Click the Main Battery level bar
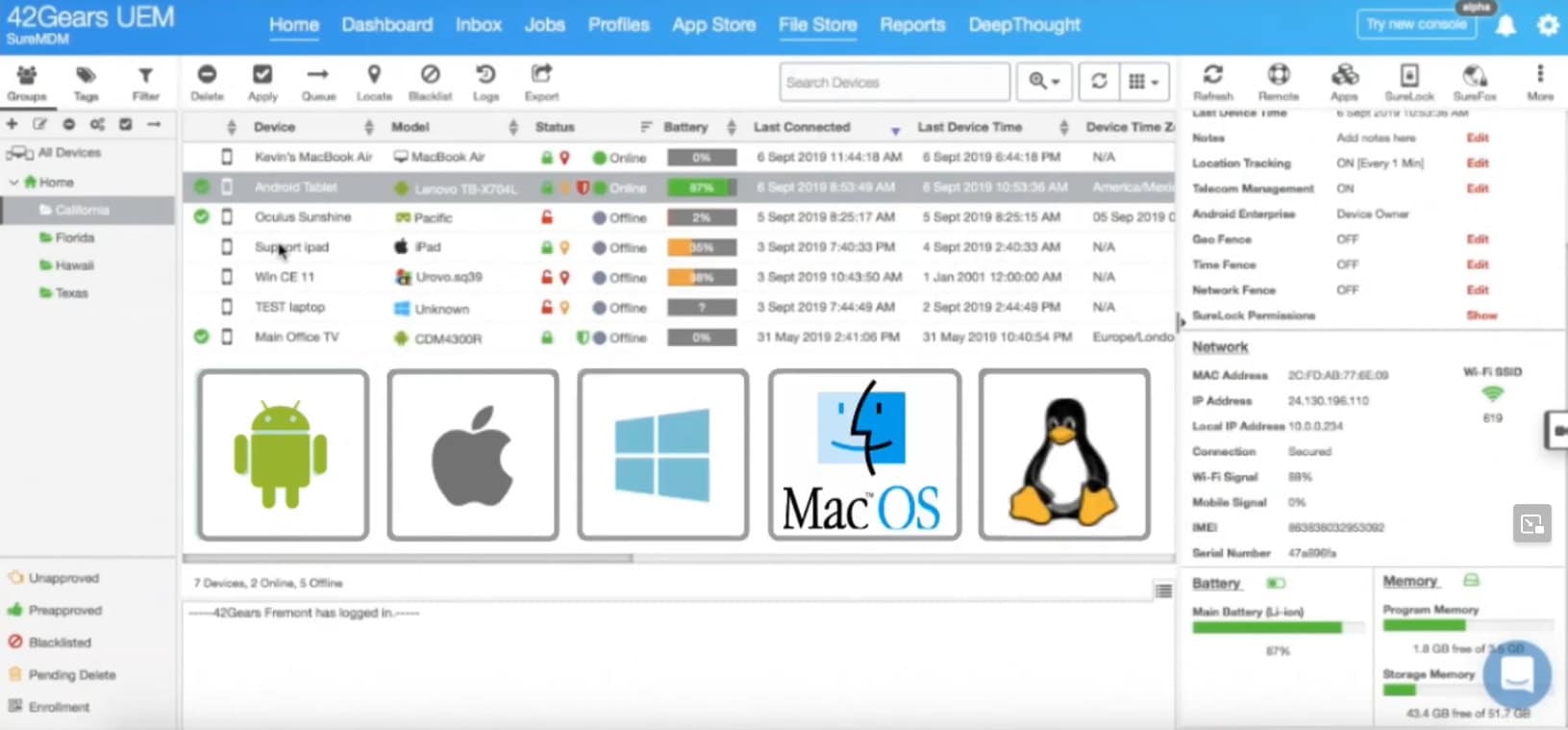 1278,628
